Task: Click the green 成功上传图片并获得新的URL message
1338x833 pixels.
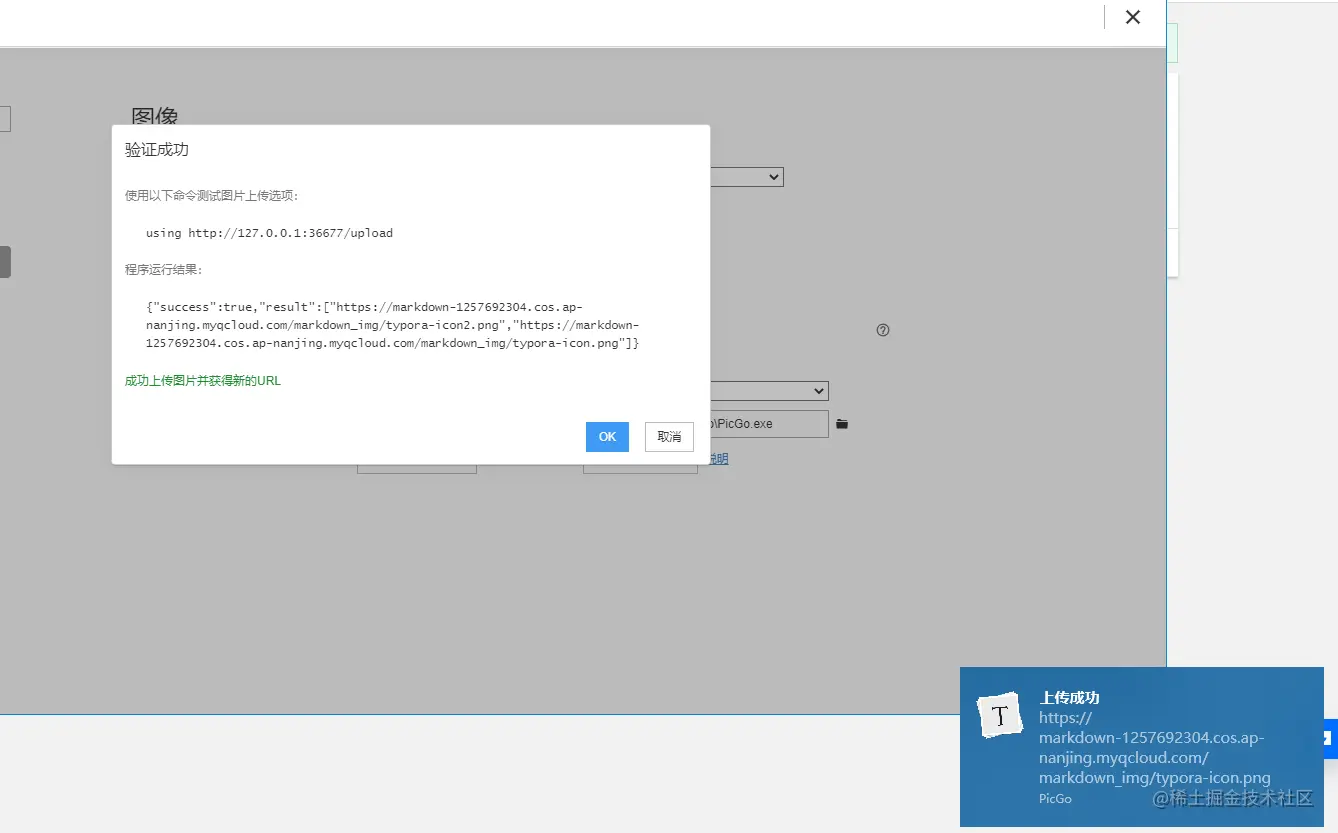Action: coord(203,381)
